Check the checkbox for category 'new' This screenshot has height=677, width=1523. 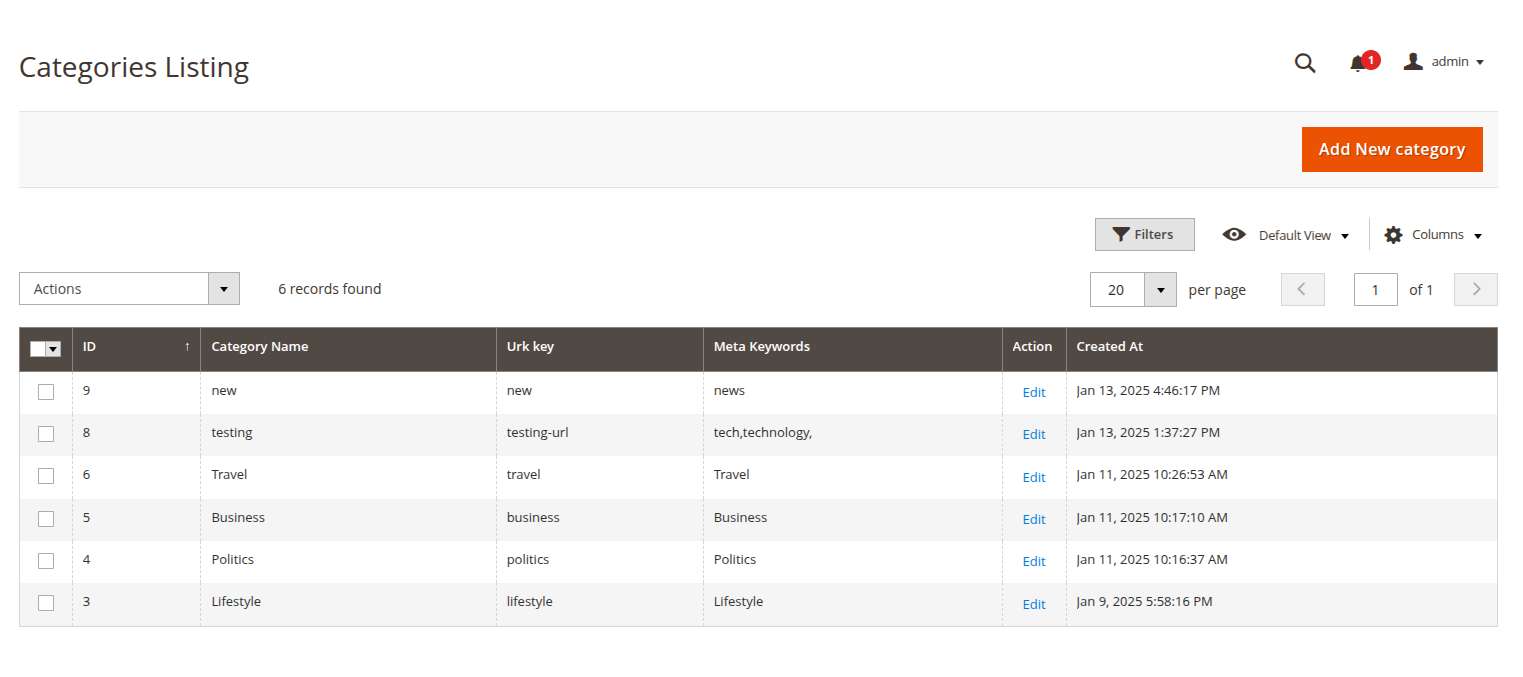coord(45,391)
